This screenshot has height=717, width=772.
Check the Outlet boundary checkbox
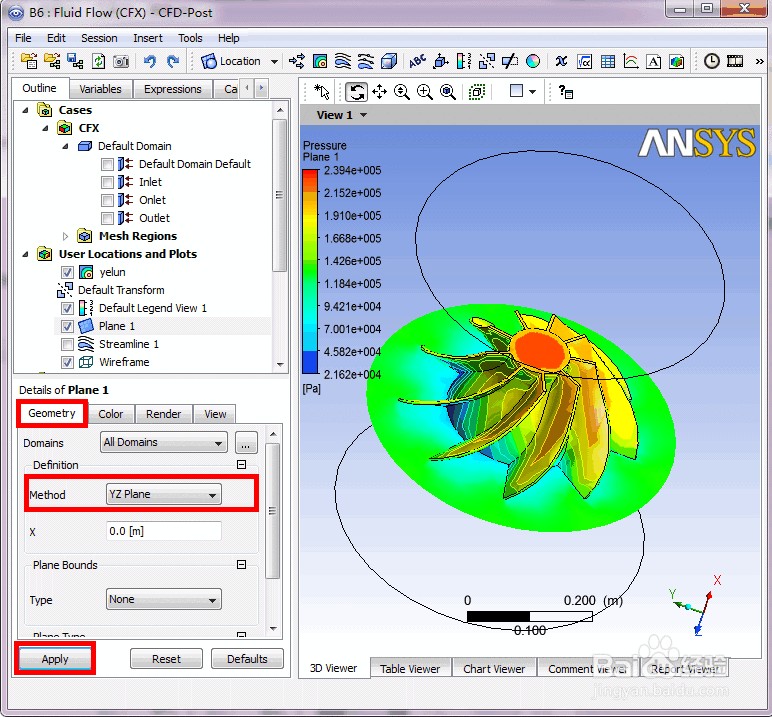click(x=107, y=218)
